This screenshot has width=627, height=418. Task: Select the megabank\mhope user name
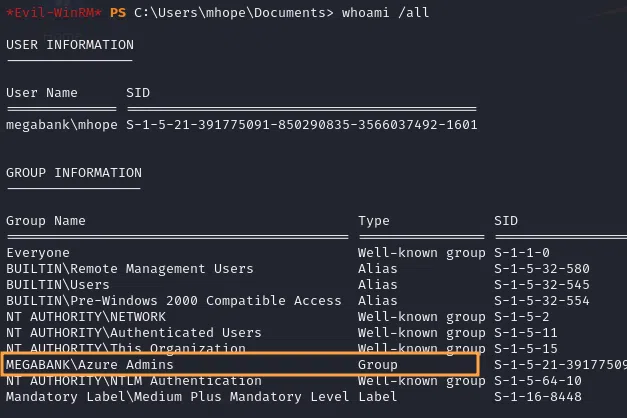point(61,125)
